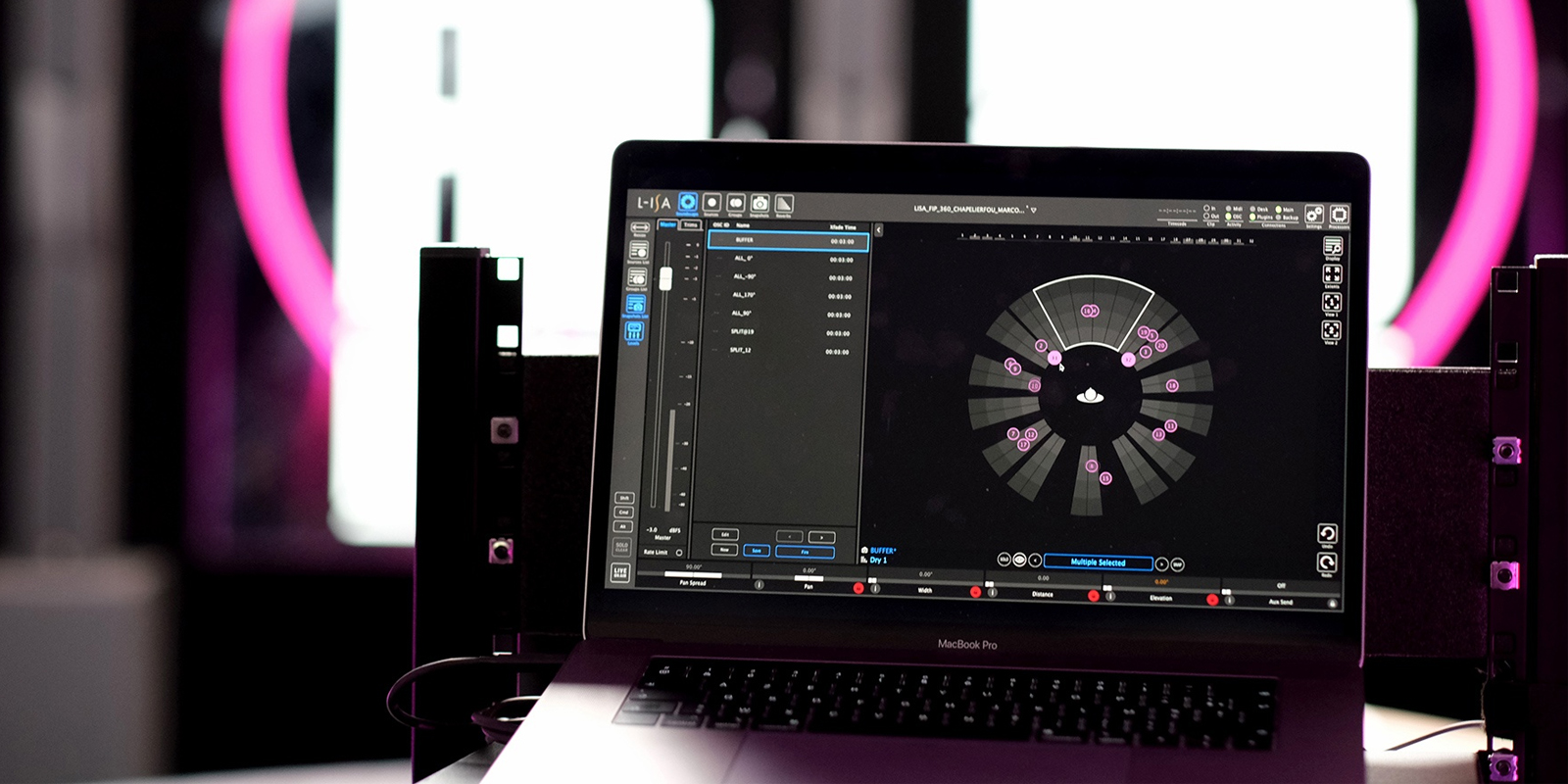
Task: Switch to View 2 icon
Action: tap(1331, 330)
